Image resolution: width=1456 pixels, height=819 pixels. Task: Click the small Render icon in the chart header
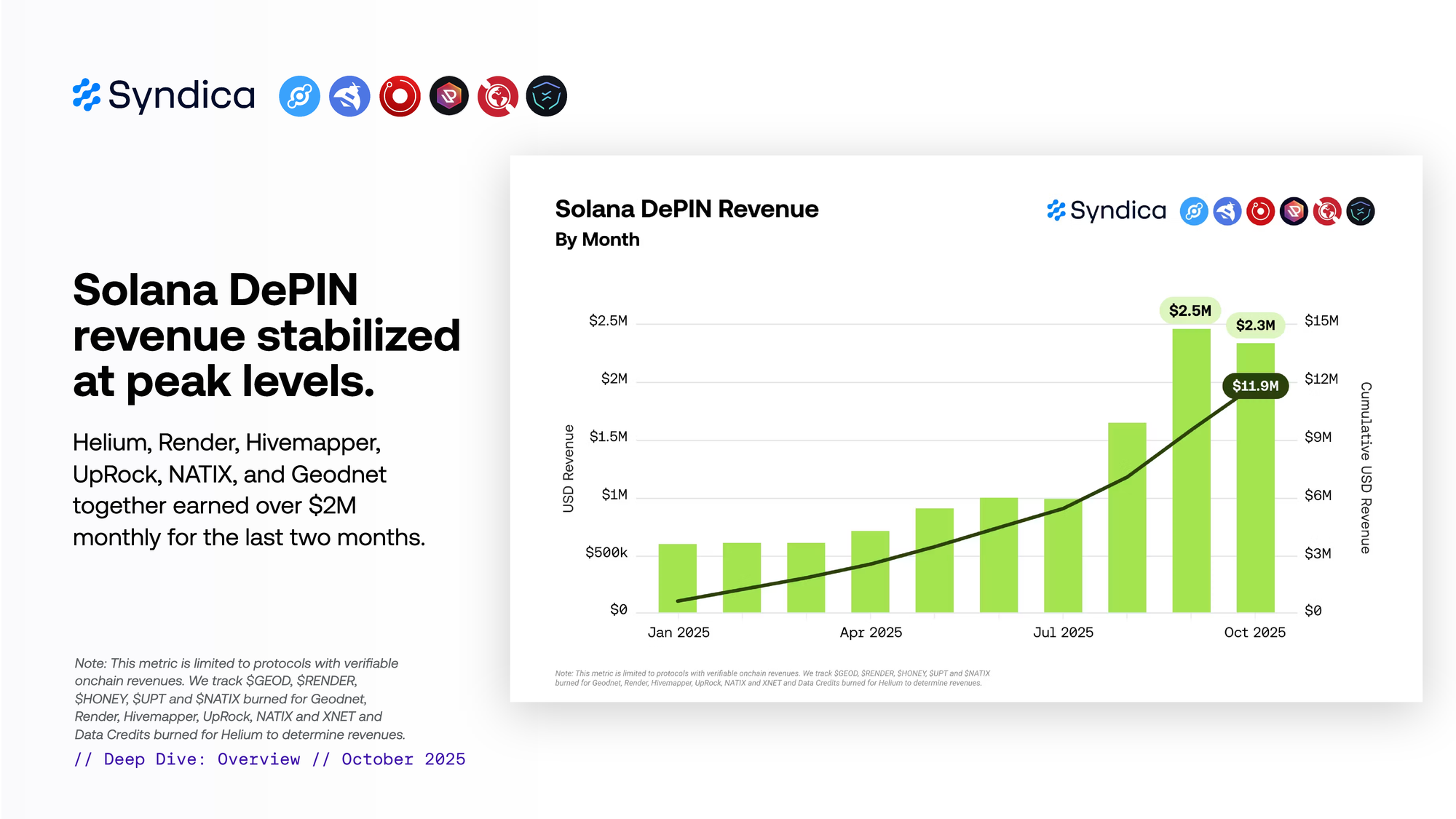[1260, 212]
